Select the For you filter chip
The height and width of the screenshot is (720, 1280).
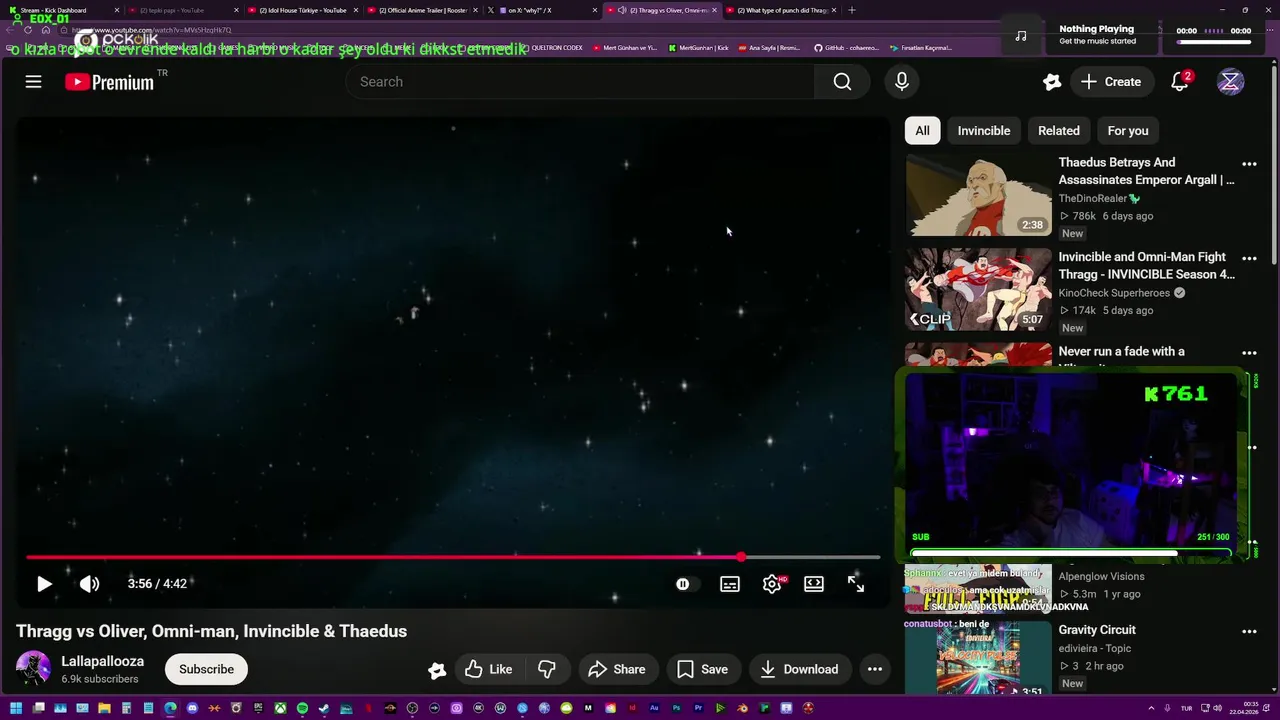(x=1128, y=131)
